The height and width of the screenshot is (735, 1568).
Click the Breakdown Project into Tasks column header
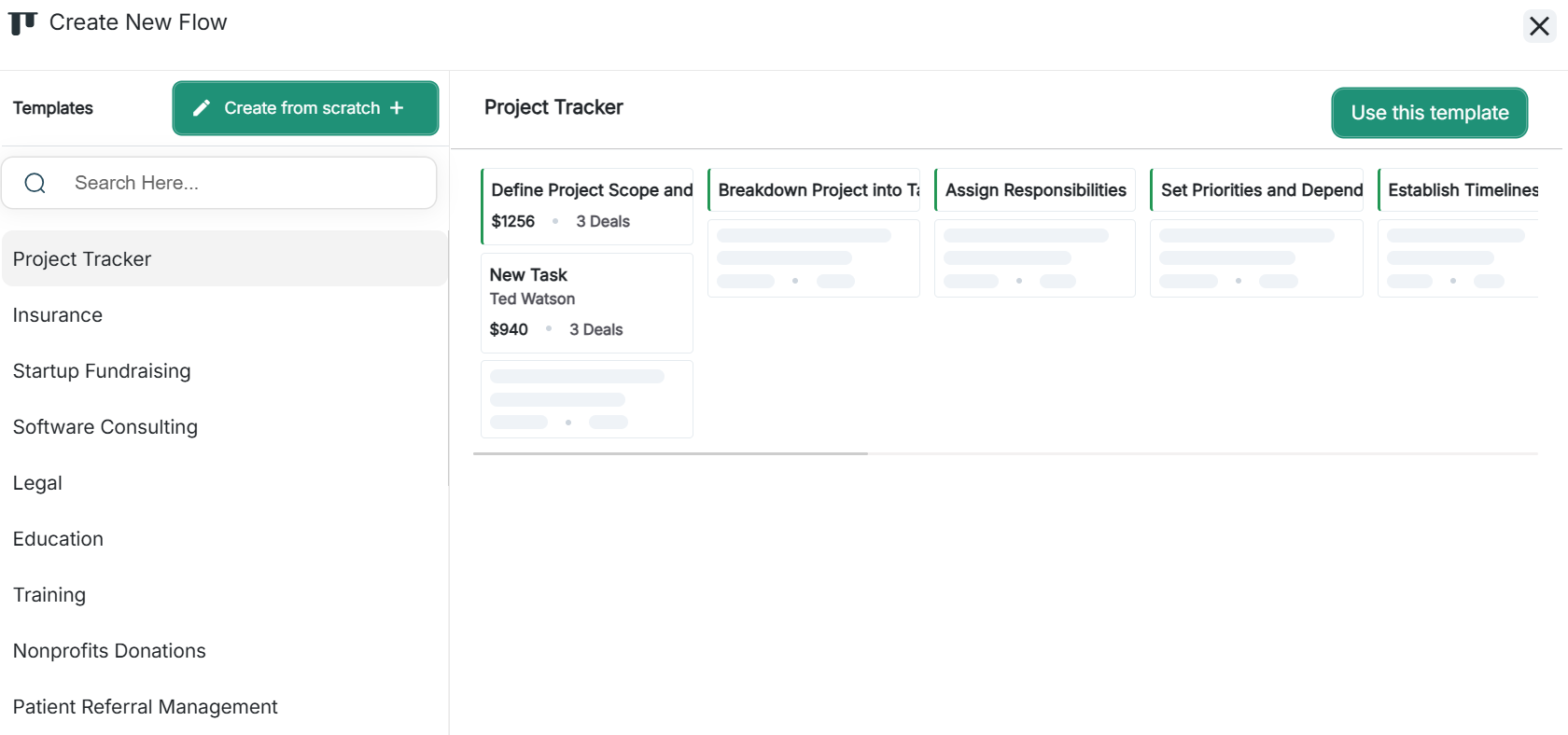tap(814, 190)
